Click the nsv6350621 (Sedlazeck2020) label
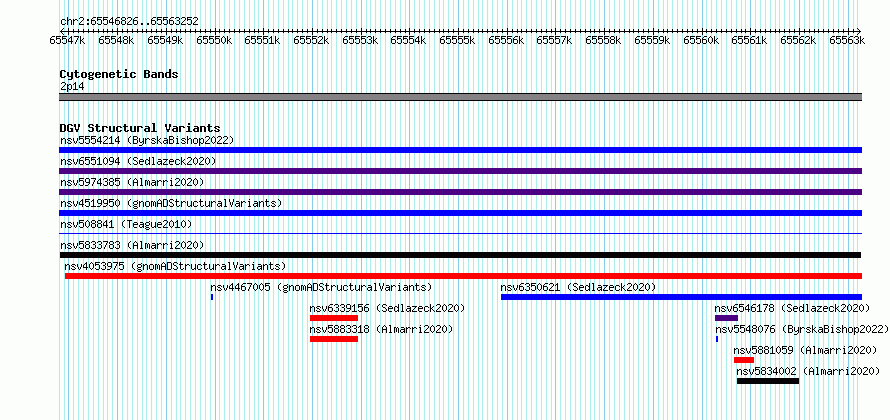Viewport: 890px width, 420px height. pyautogui.click(x=578, y=287)
